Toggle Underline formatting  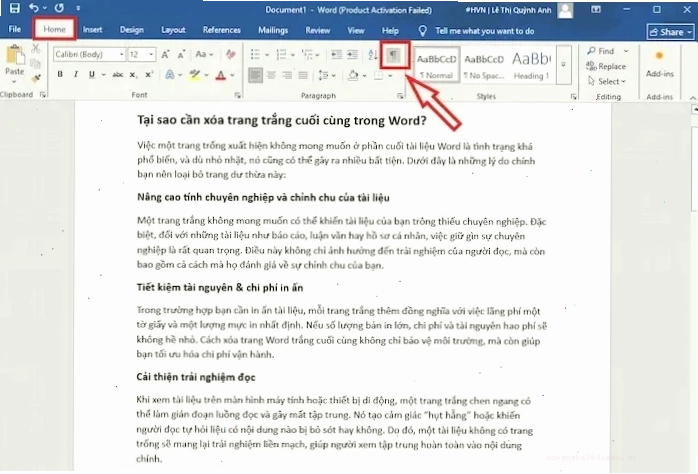(x=92, y=74)
